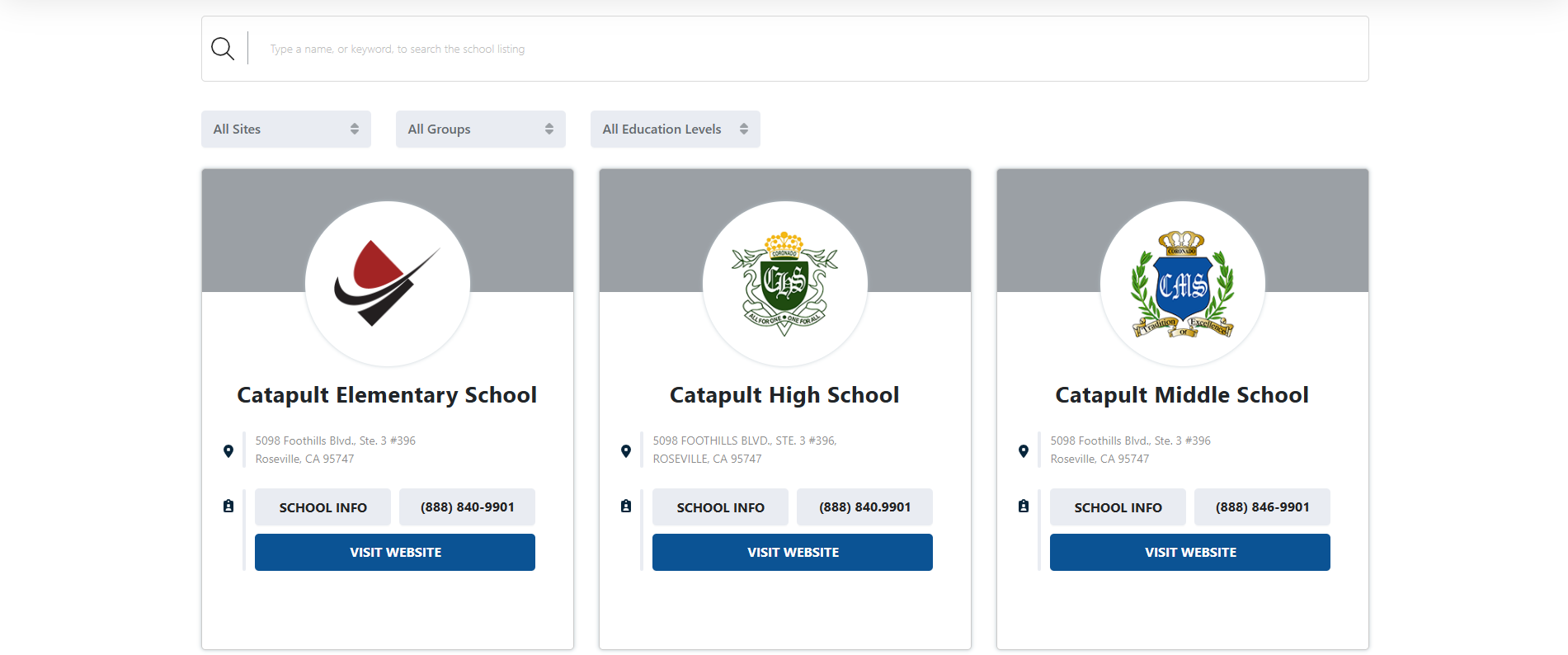This screenshot has width=1568, height=655.
Task: Click the contact badge icon under Catapult Elementary
Action: pyautogui.click(x=228, y=507)
